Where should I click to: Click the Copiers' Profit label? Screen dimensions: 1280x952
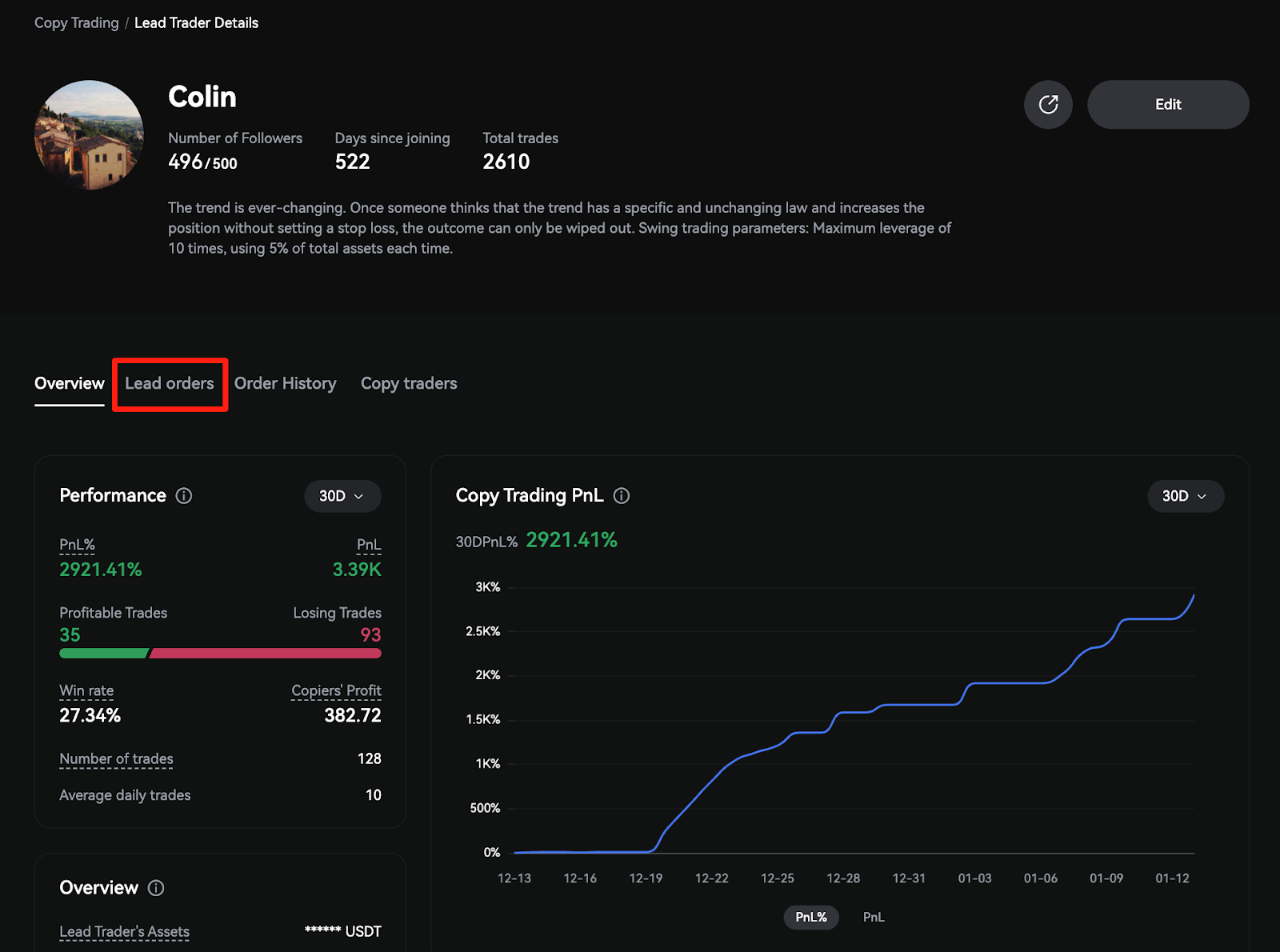pos(336,690)
